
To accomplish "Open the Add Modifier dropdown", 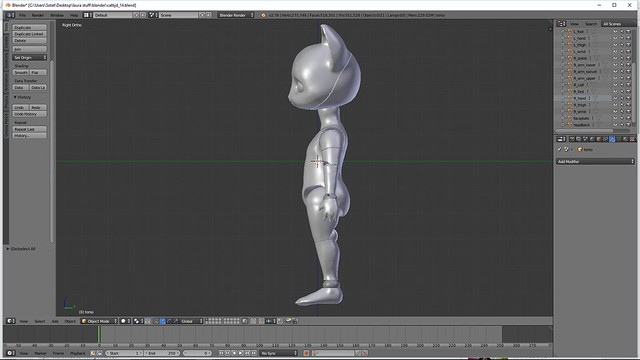I will tap(596, 162).
